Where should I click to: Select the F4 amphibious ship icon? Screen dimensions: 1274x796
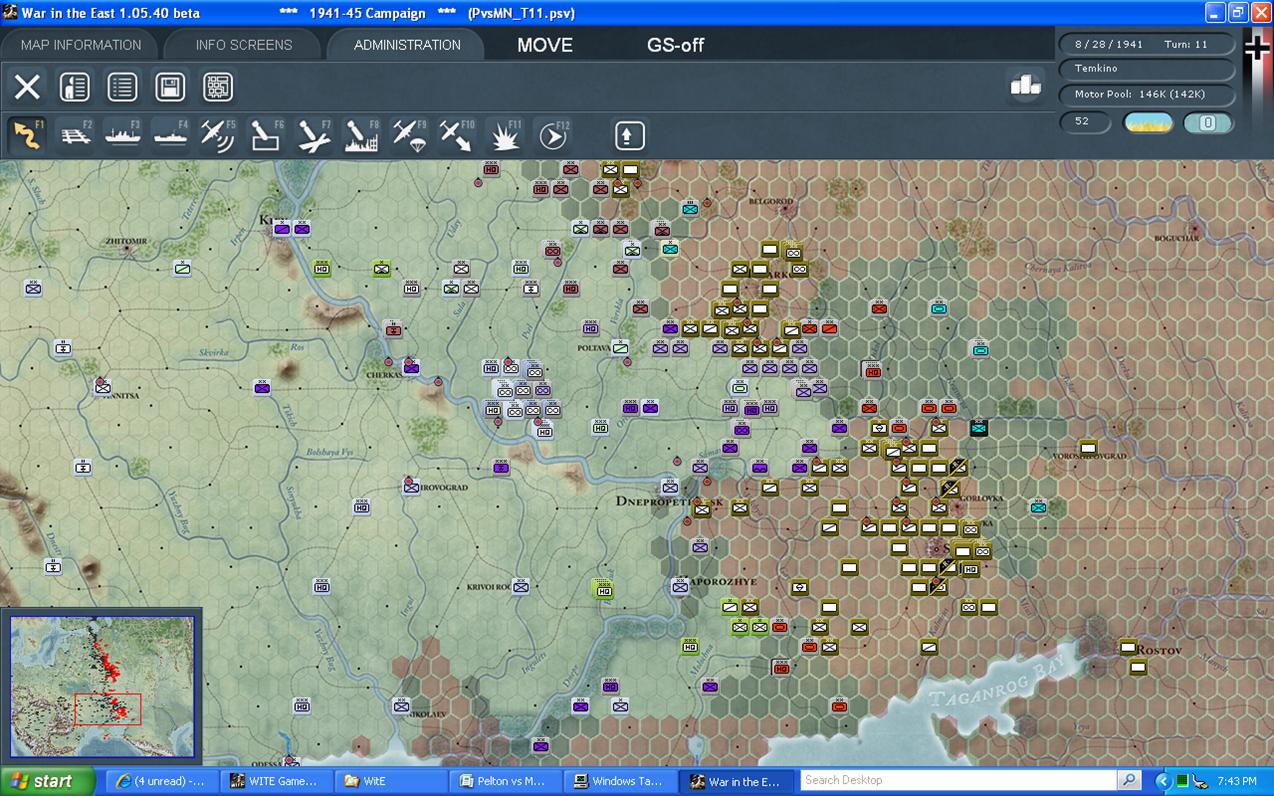click(x=171, y=135)
